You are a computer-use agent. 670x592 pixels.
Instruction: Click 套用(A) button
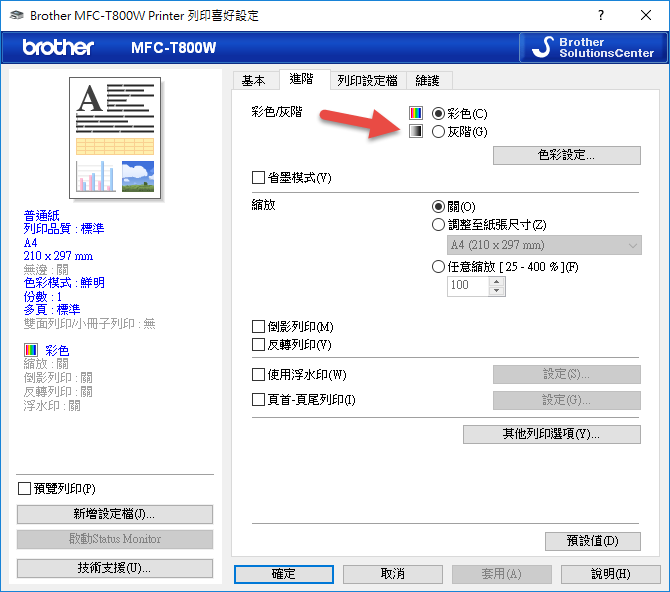coord(502,574)
